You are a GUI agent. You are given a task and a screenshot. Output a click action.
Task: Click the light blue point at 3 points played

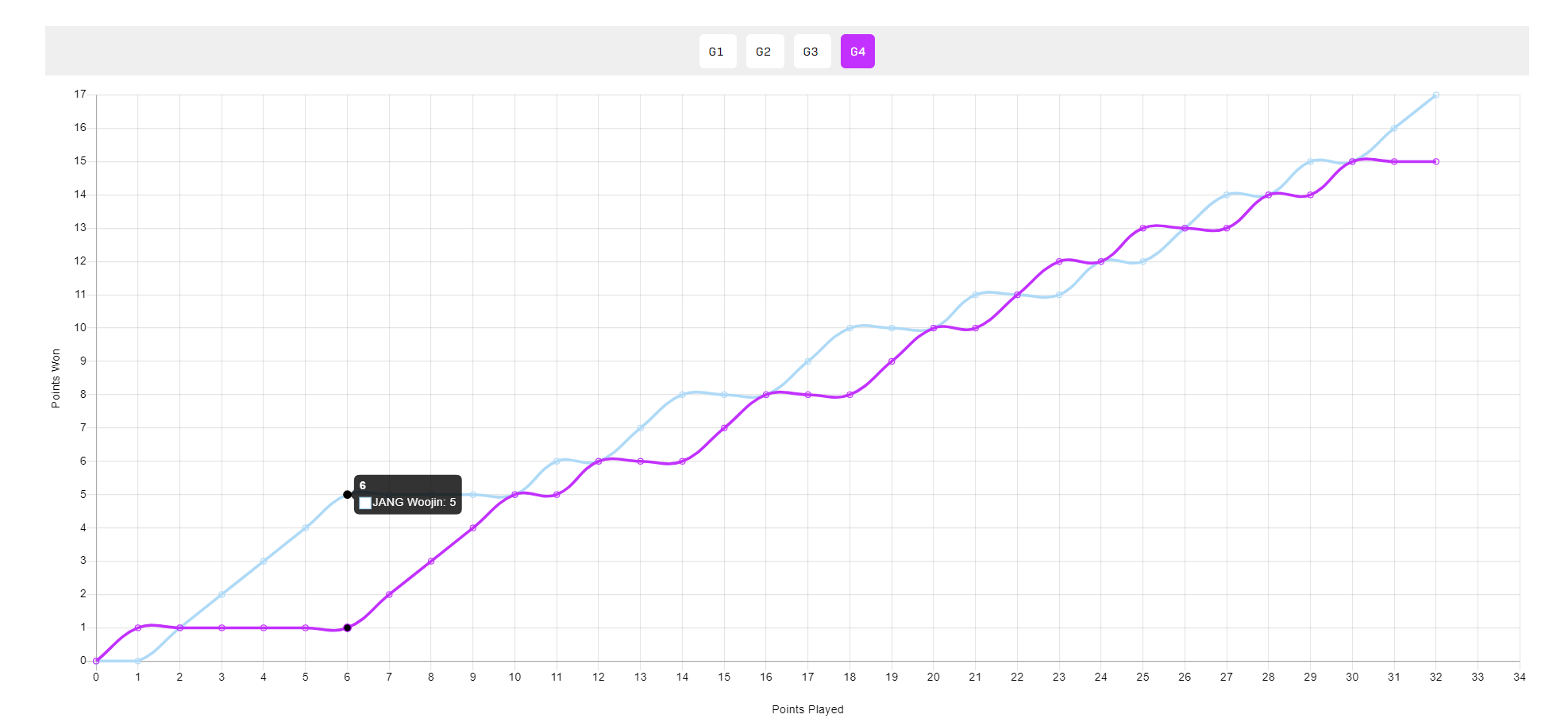[x=222, y=594]
